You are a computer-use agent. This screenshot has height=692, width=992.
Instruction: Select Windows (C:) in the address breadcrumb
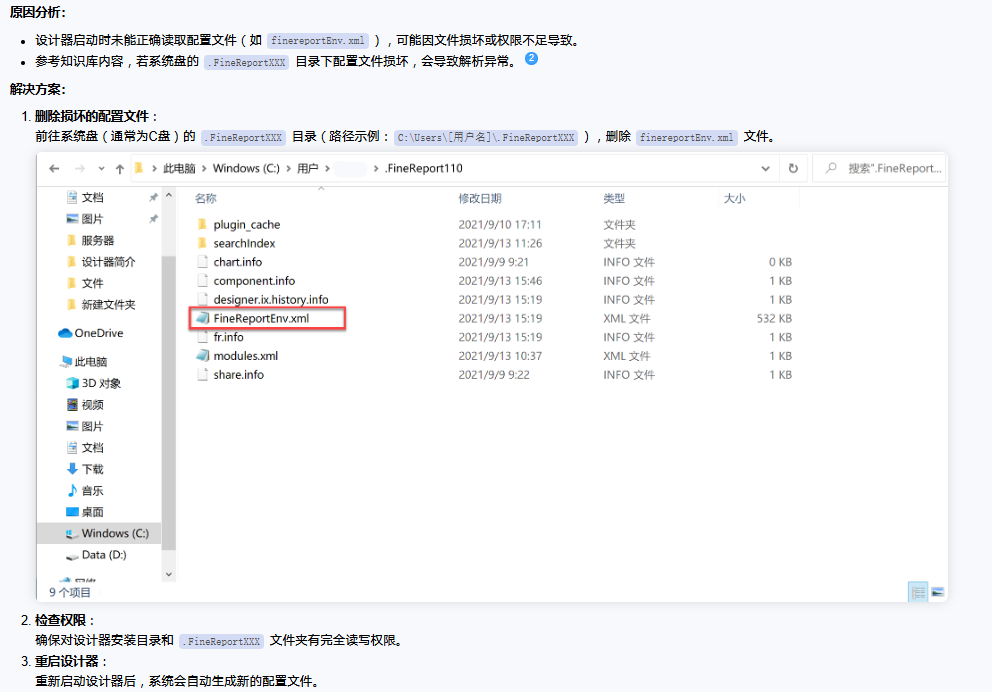pyautogui.click(x=246, y=168)
